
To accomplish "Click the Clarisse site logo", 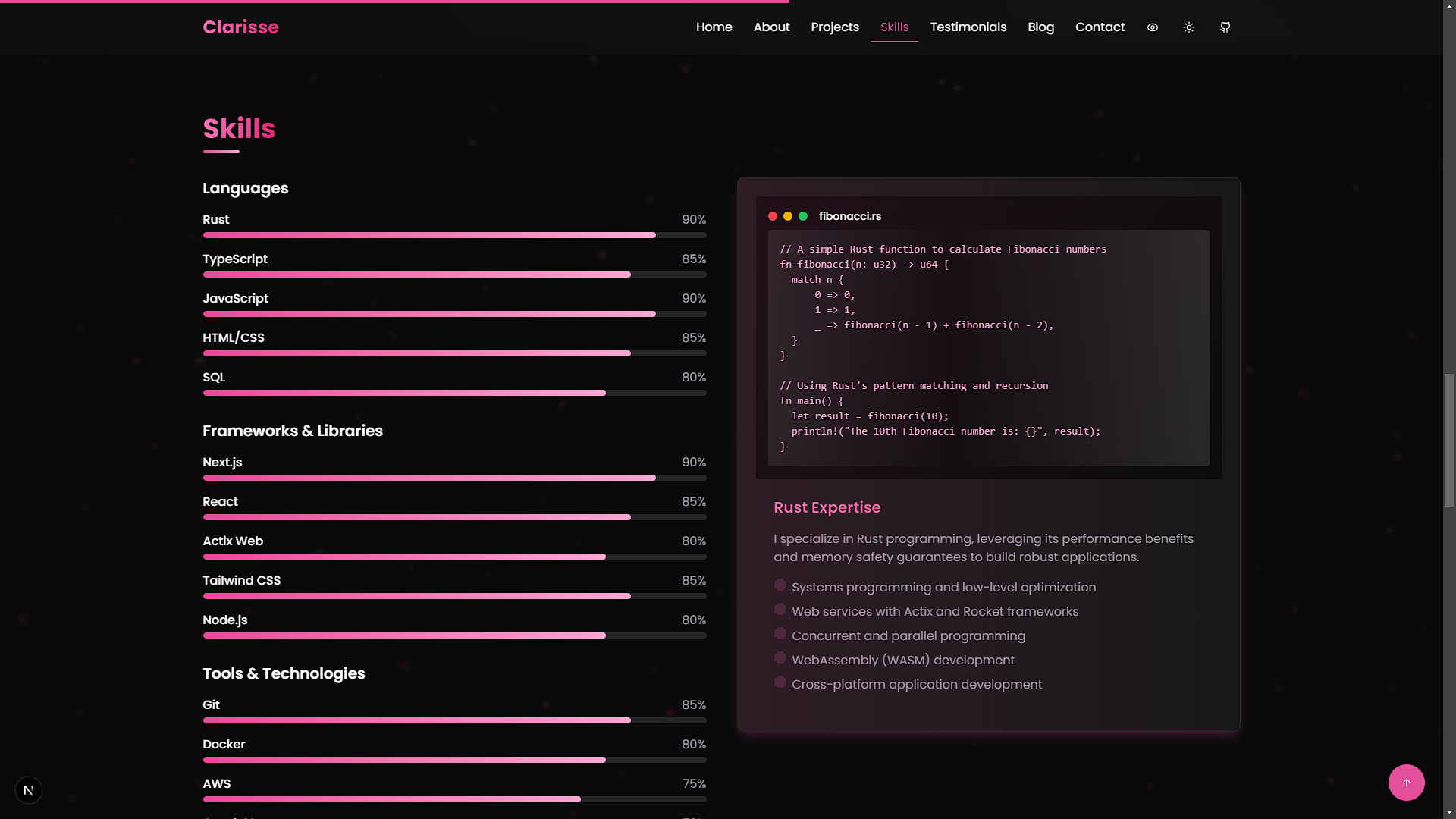I will point(240,27).
